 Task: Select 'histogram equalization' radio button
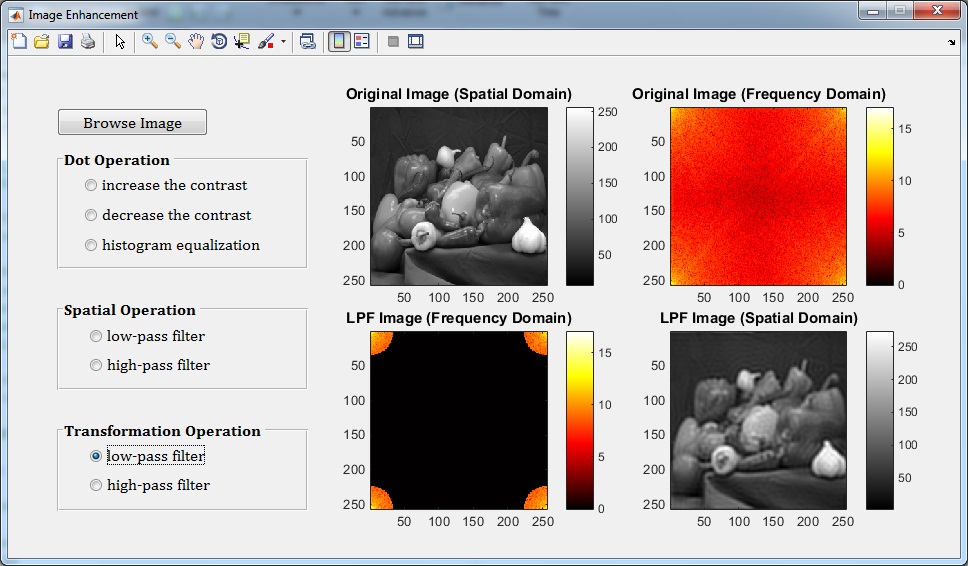coord(92,245)
